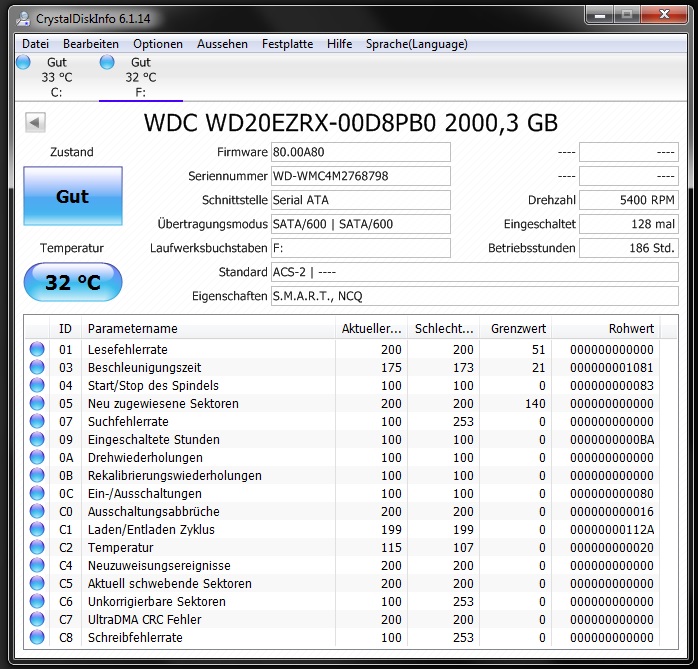Click the status orb for Lesefehlerrate
The image size is (698, 669).
(x=37, y=349)
